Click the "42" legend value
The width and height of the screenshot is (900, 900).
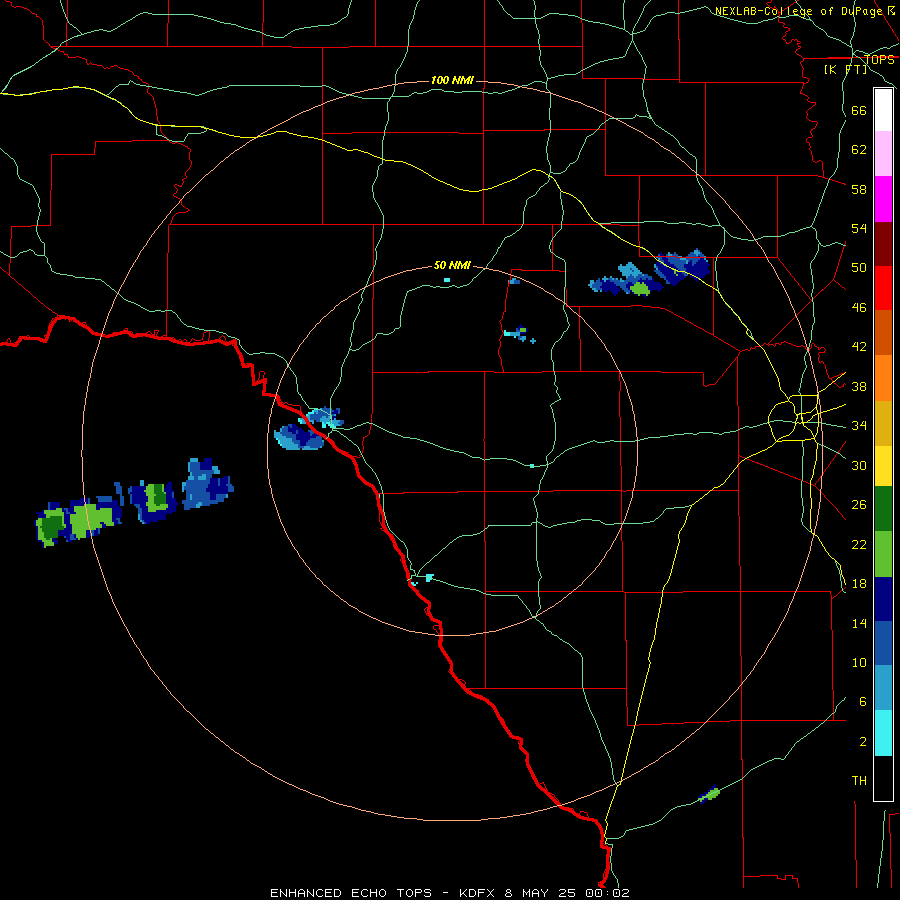(x=859, y=346)
